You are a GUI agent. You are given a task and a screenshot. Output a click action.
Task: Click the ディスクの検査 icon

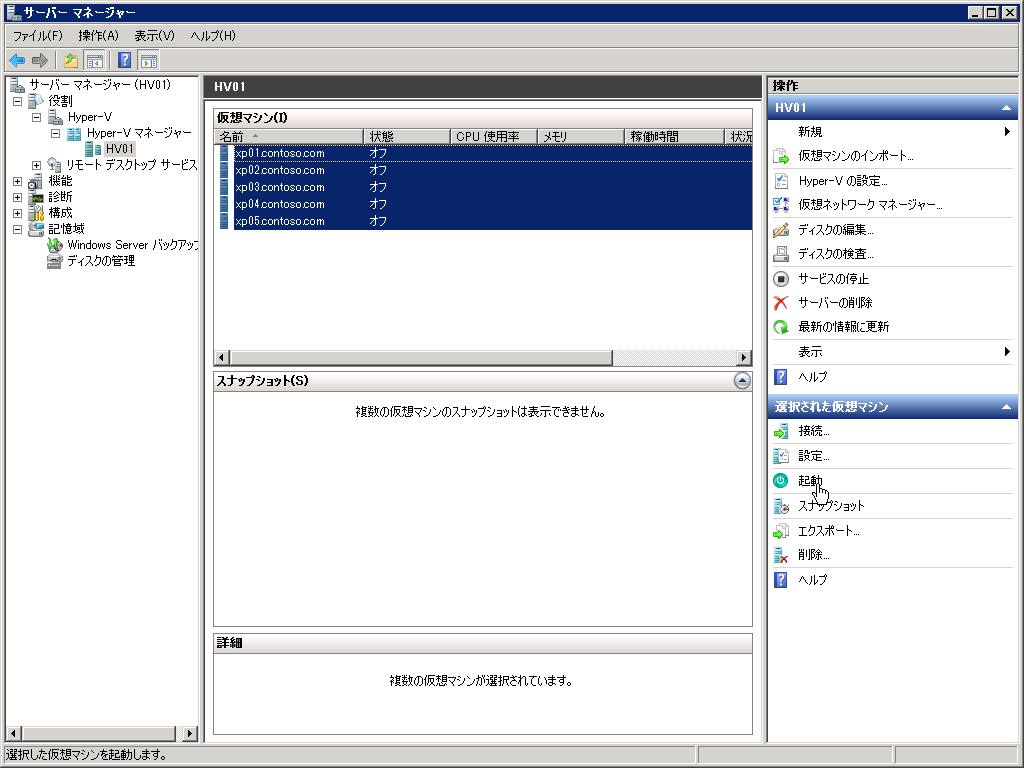[781, 254]
